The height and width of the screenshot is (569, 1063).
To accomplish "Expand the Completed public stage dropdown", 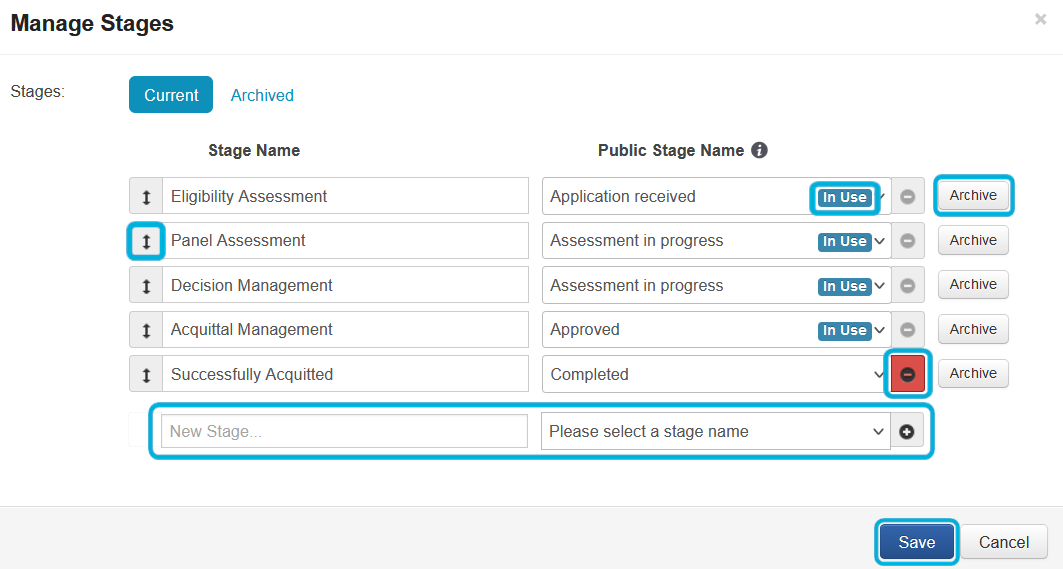I will coord(715,375).
